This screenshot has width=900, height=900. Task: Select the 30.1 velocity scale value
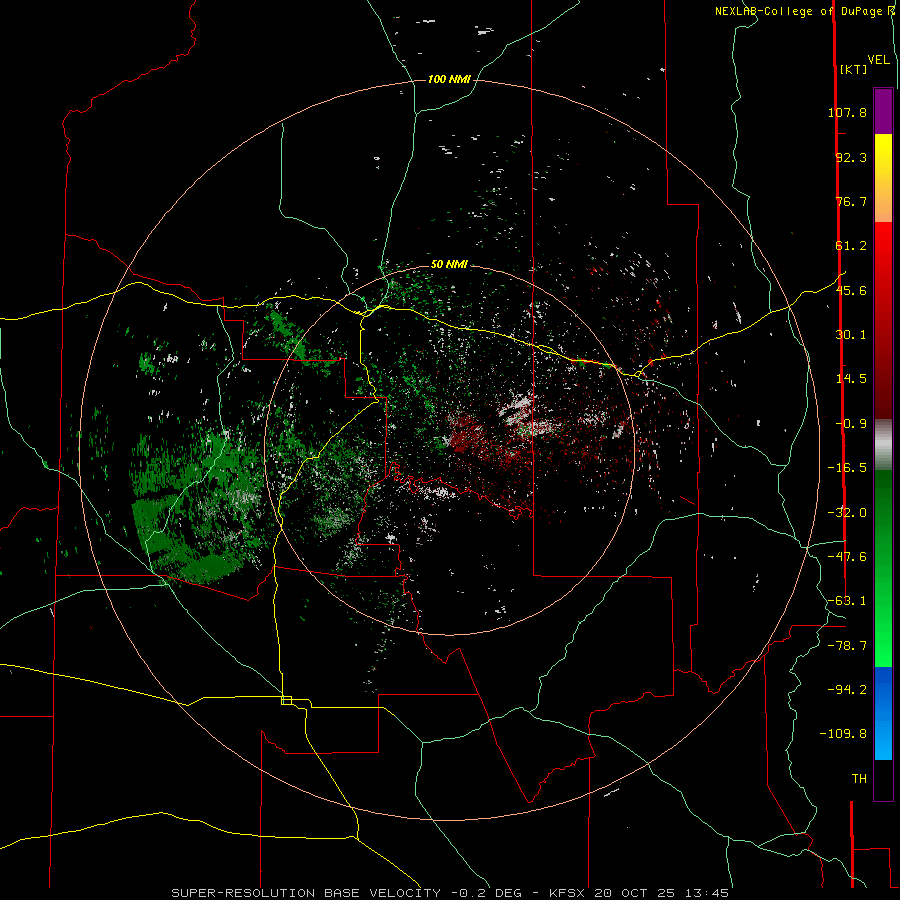[x=851, y=335]
